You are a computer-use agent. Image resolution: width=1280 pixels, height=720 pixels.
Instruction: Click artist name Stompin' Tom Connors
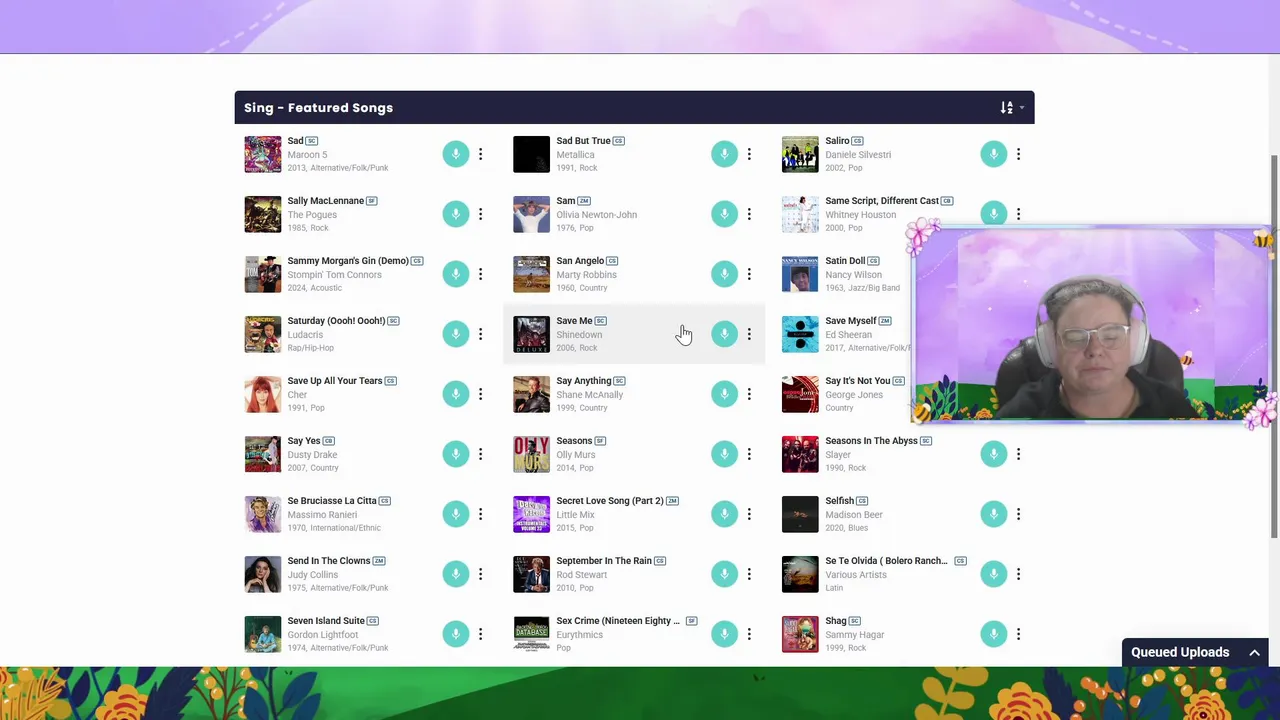(x=334, y=275)
